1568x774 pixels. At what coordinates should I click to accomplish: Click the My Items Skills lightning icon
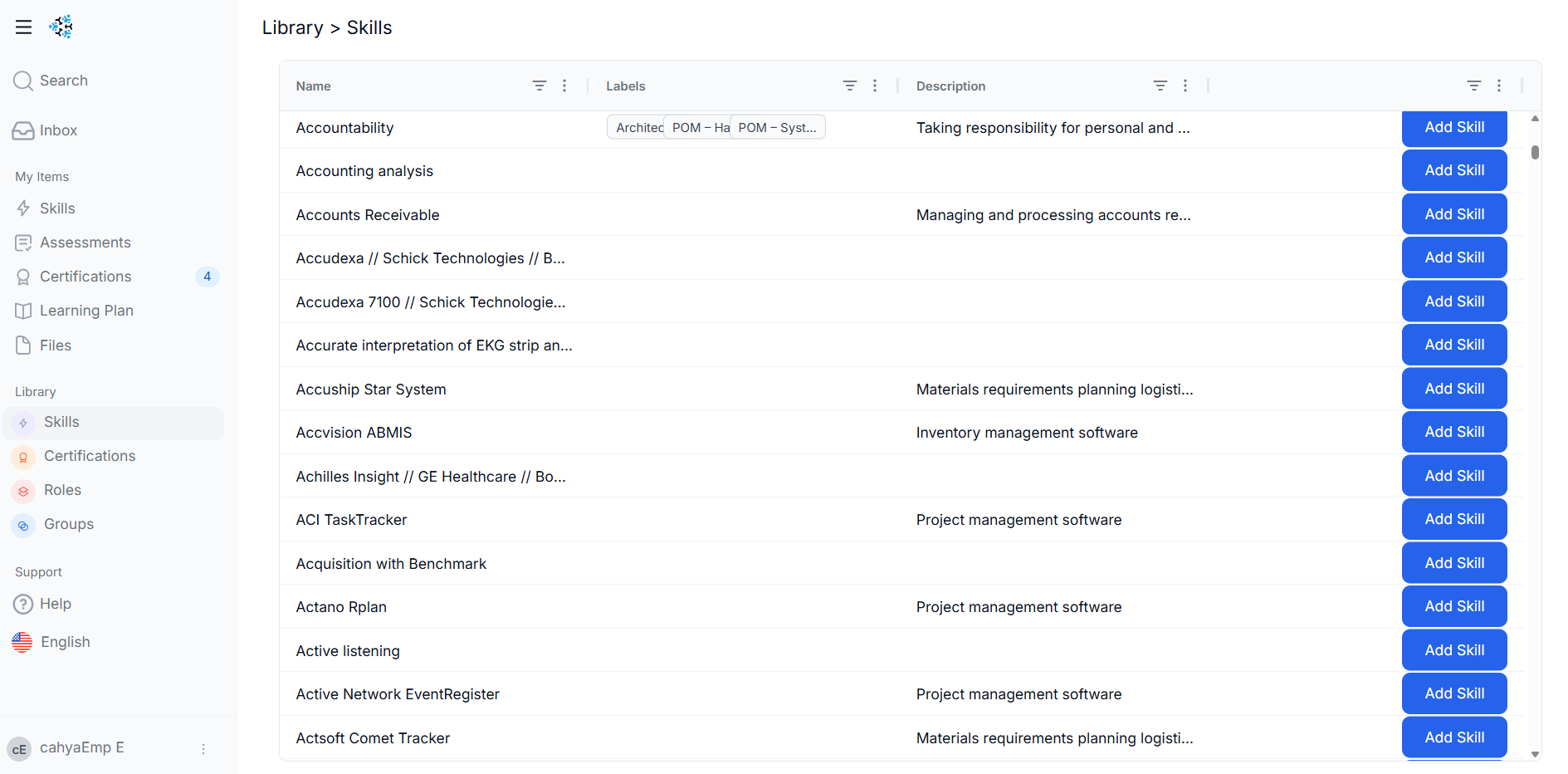click(x=23, y=208)
